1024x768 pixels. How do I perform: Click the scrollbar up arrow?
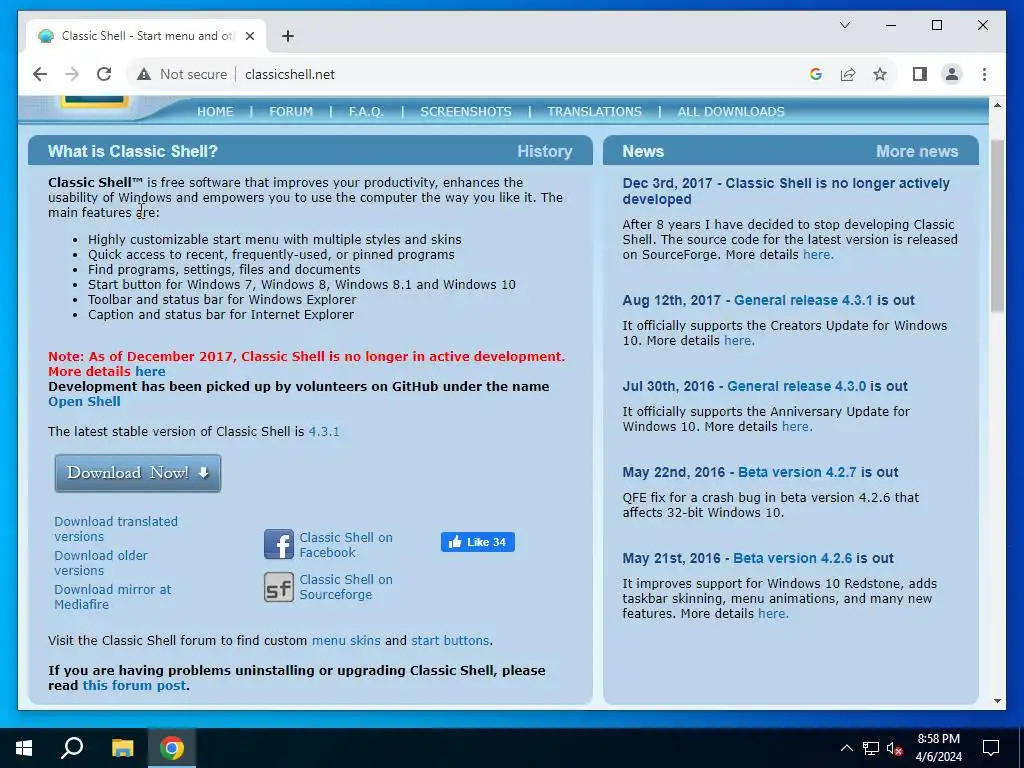tap(997, 104)
